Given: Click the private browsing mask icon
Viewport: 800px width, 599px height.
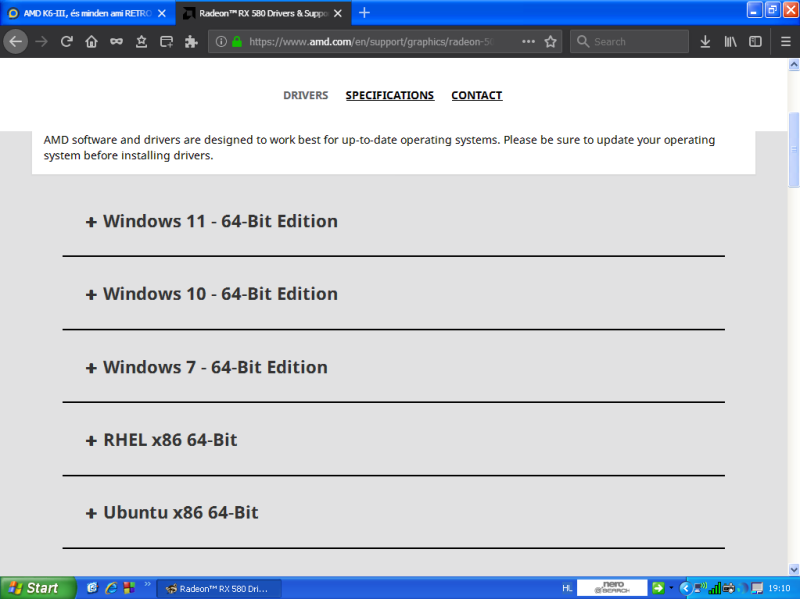Looking at the screenshot, I should coord(116,42).
